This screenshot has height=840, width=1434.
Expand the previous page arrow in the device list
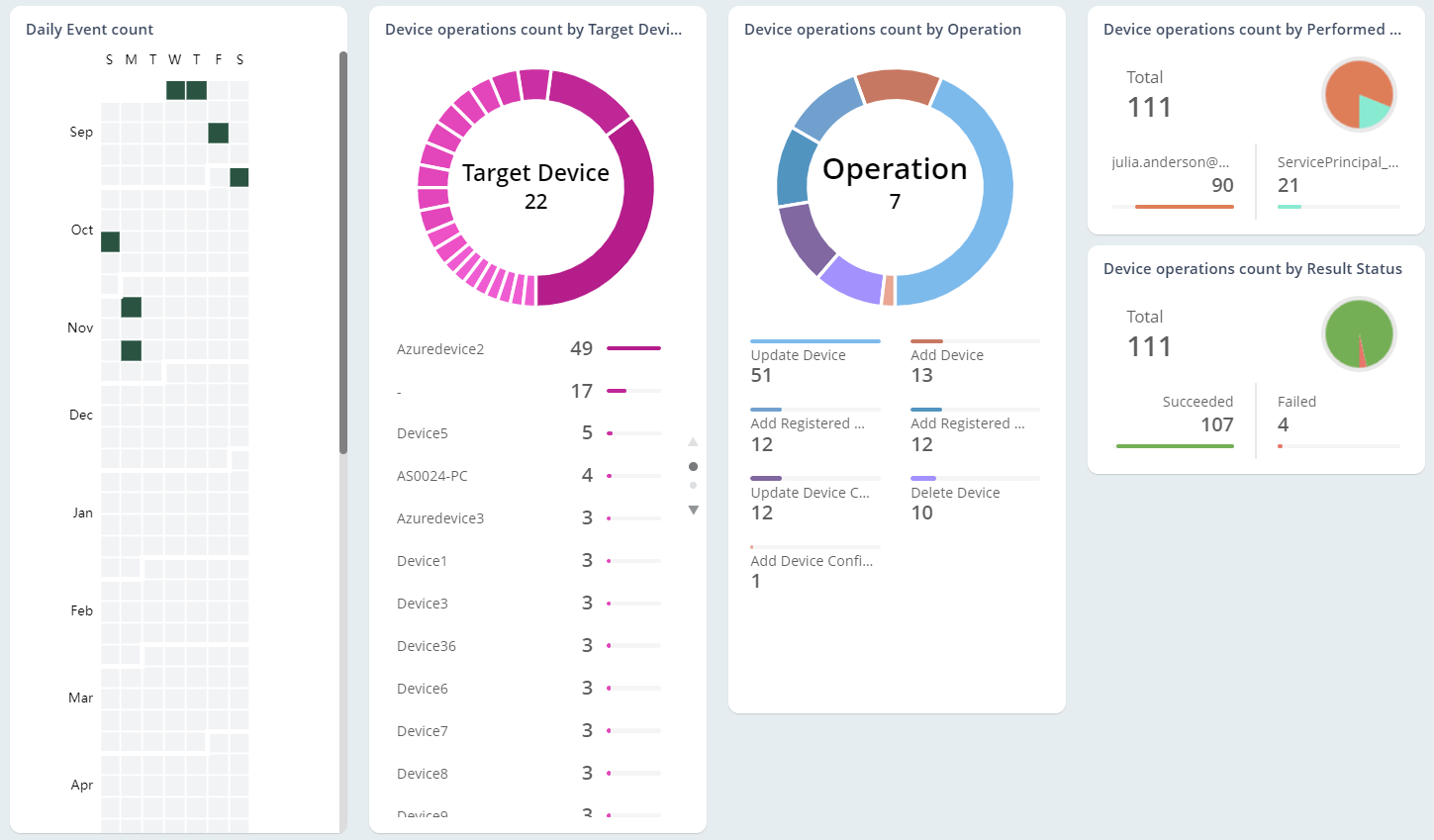tap(693, 441)
